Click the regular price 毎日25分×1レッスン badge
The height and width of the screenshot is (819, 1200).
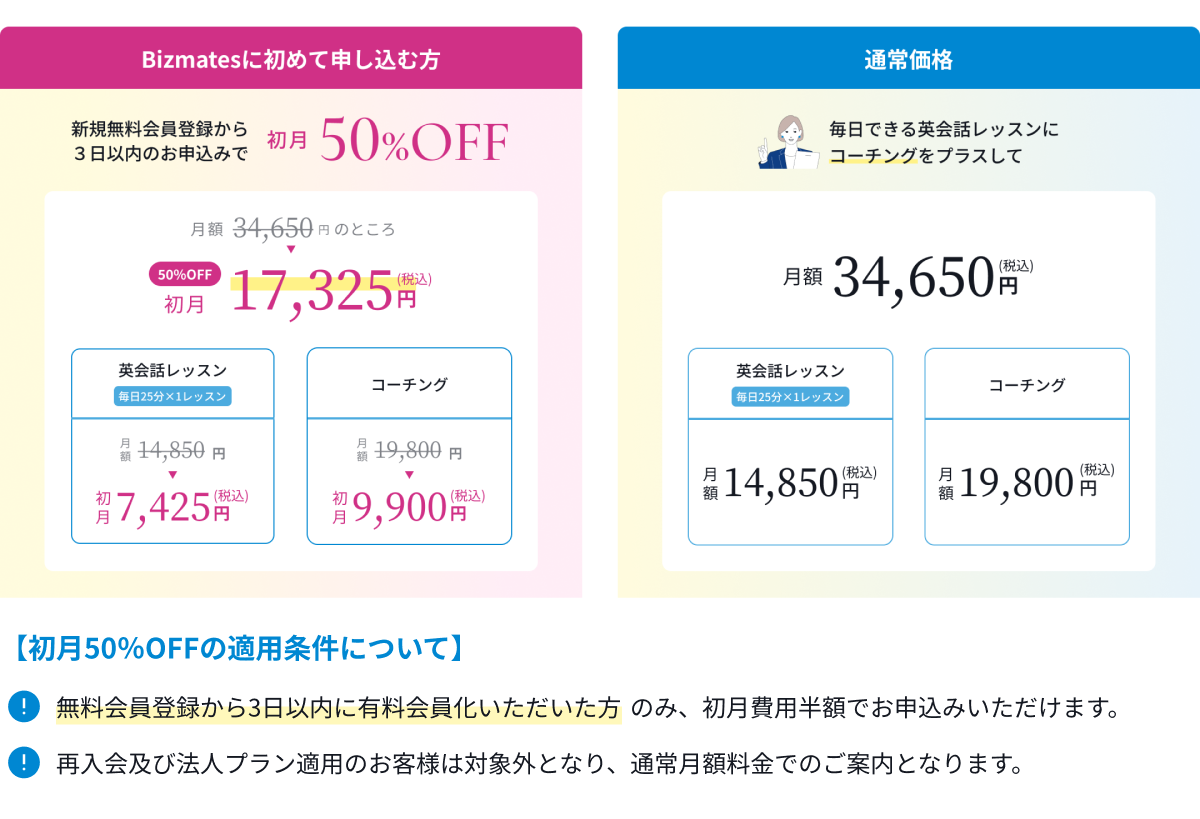pos(790,396)
